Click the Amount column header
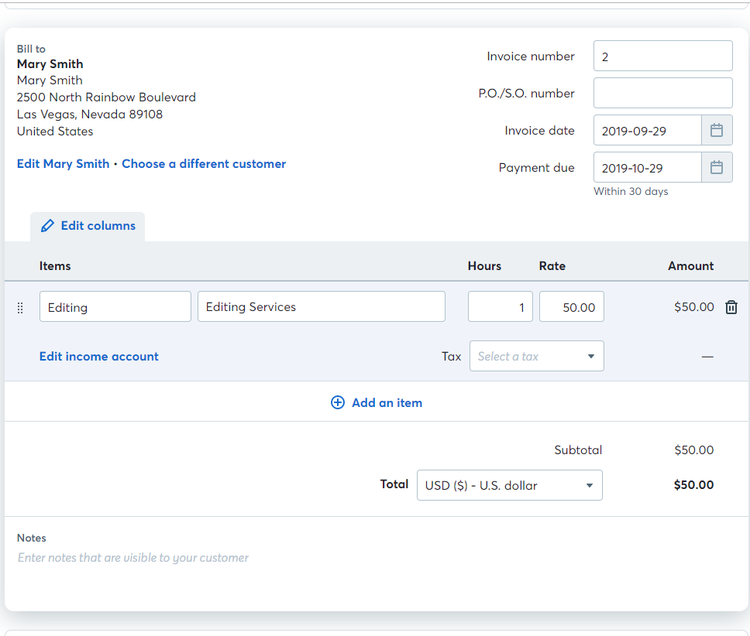Image resolution: width=750 pixels, height=636 pixels. (x=691, y=266)
